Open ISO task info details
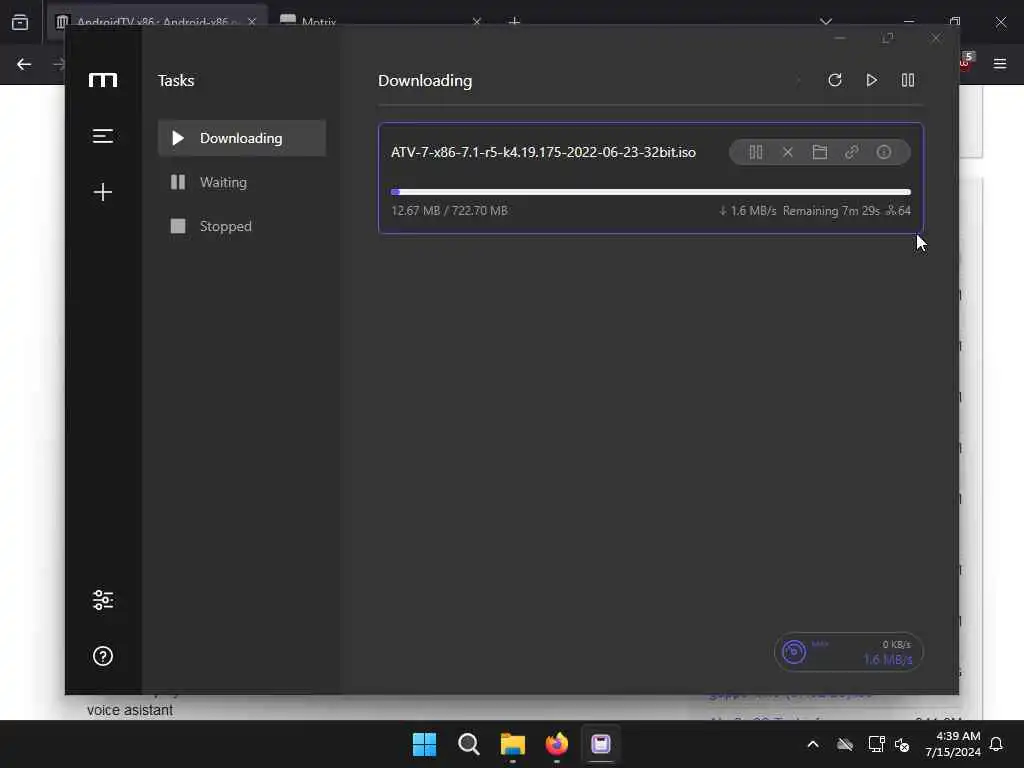1024x768 pixels. pos(884,152)
